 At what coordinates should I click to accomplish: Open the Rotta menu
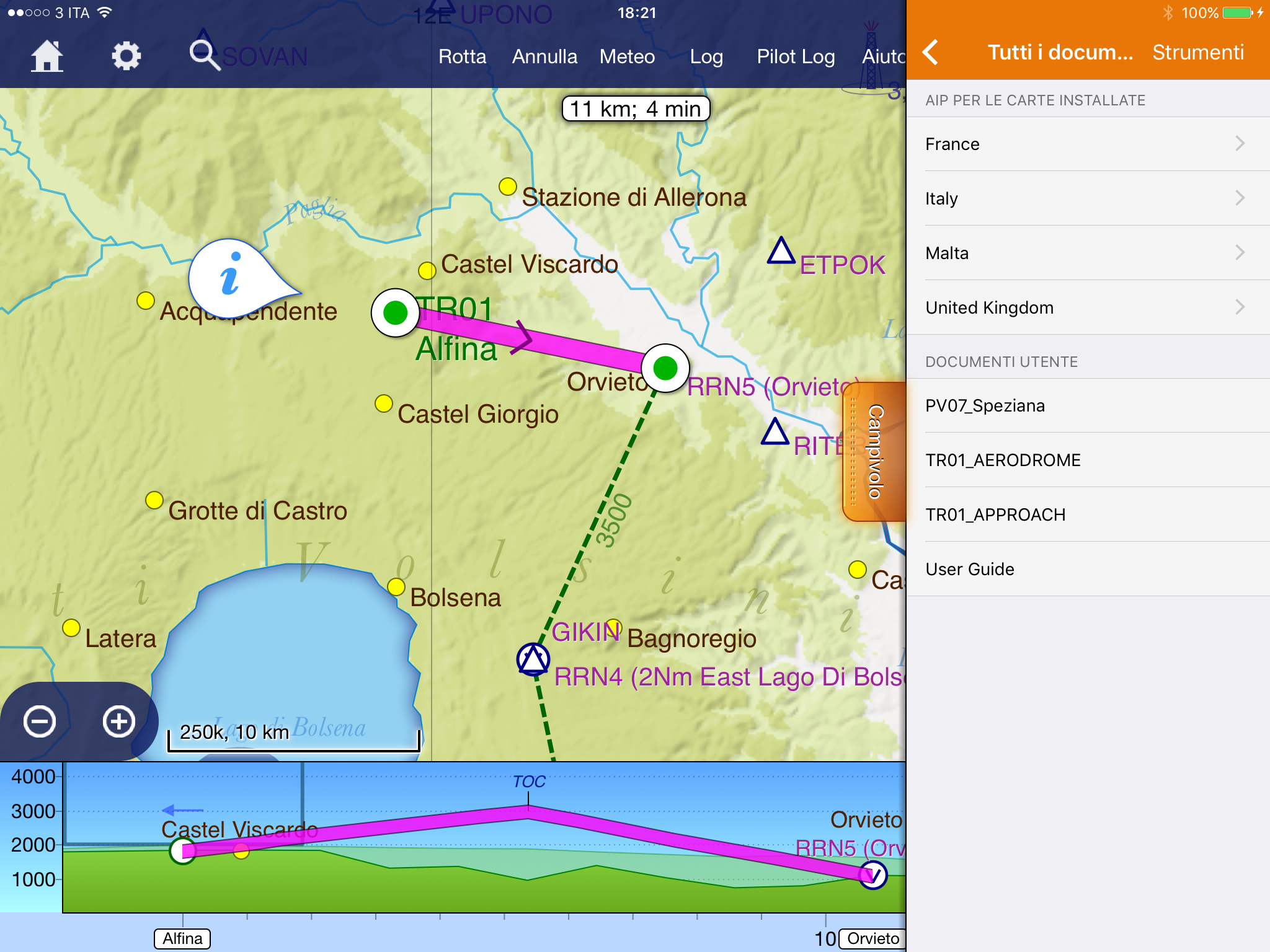[x=462, y=56]
